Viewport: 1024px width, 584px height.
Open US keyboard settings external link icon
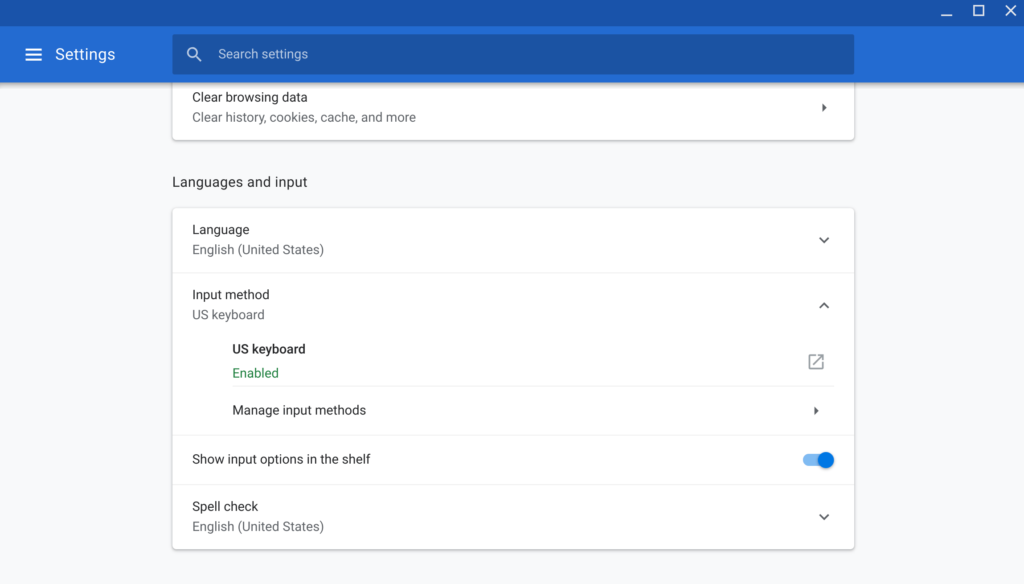point(816,361)
